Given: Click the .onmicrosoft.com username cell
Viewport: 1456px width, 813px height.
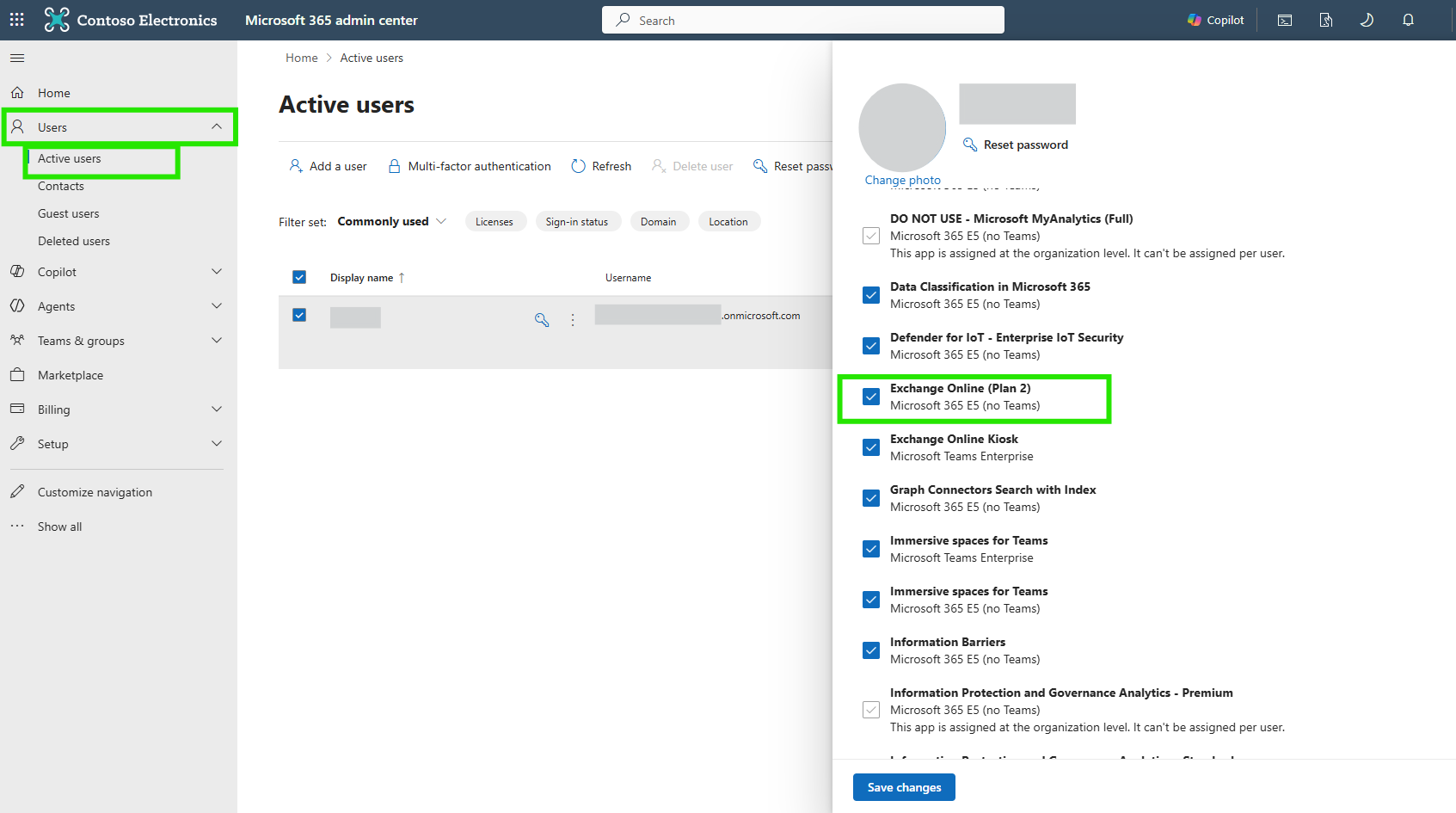Looking at the screenshot, I should [x=697, y=315].
